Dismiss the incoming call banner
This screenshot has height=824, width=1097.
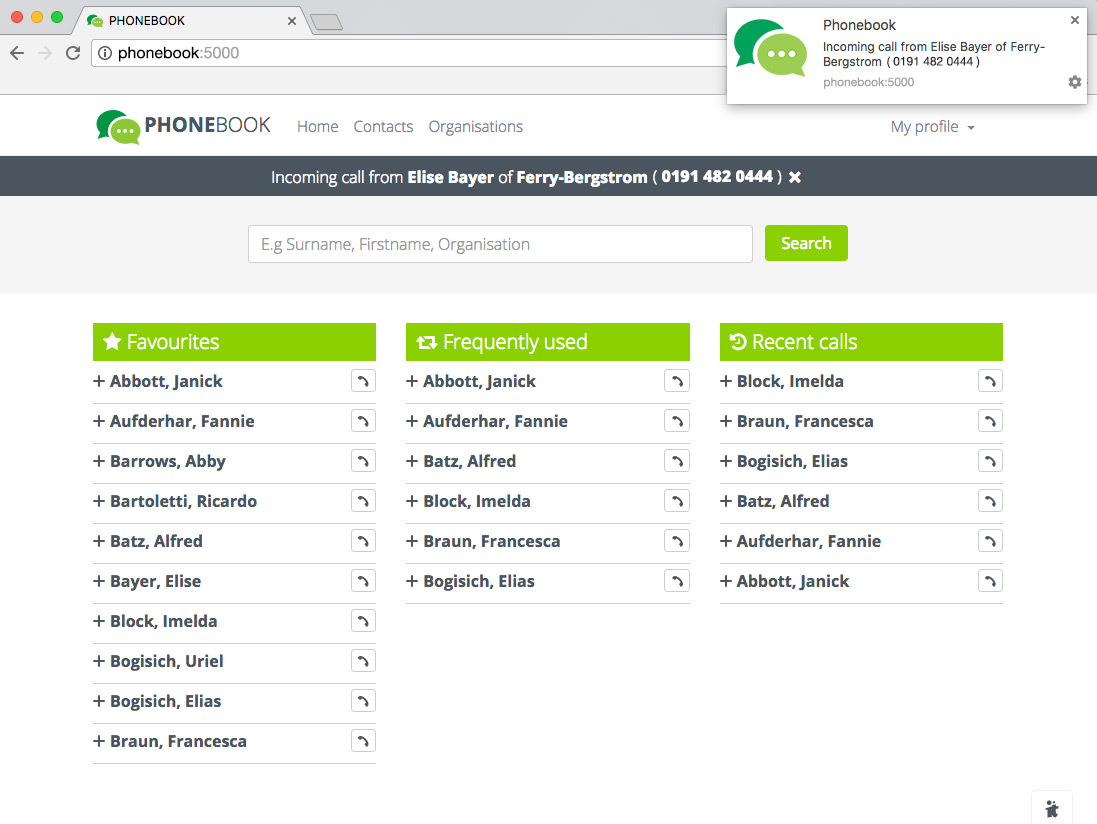pyautogui.click(x=795, y=177)
